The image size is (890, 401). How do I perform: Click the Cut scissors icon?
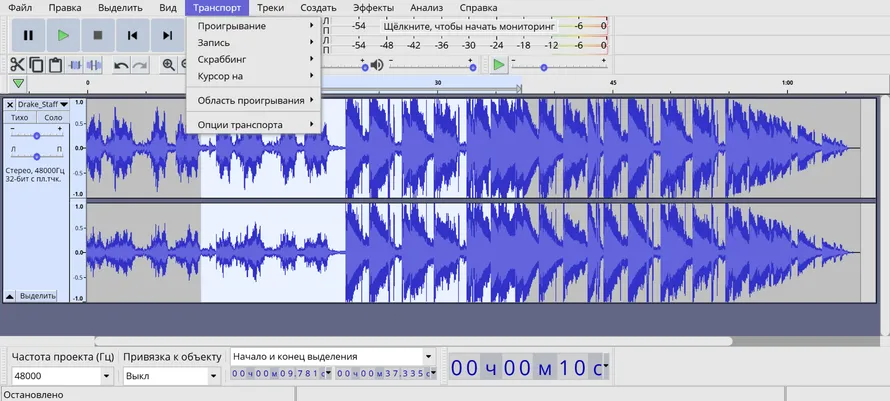coord(17,65)
